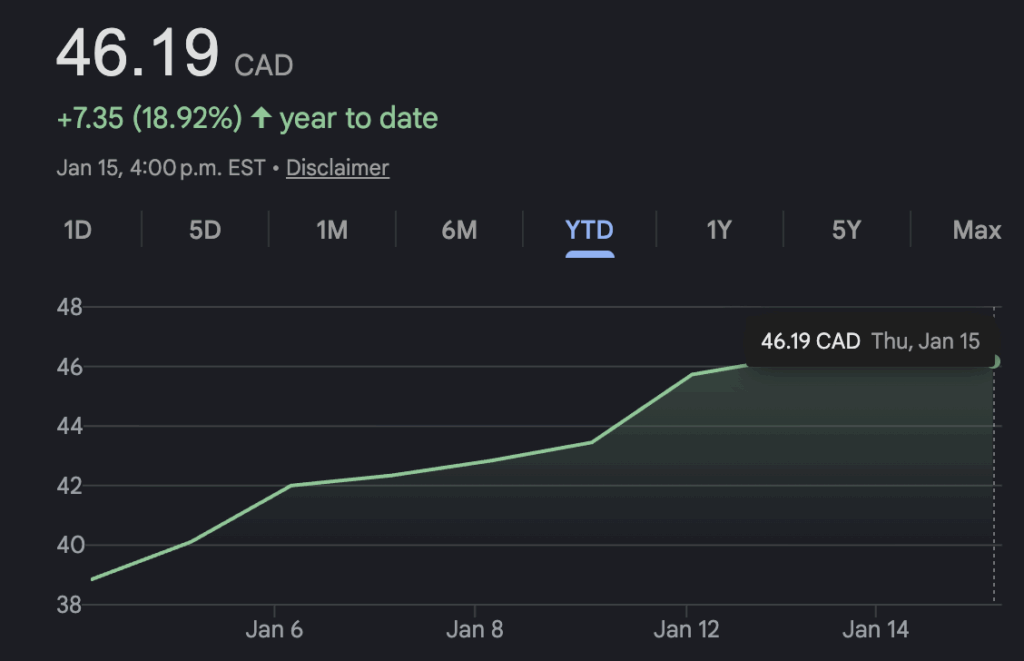This screenshot has height=661, width=1024.
Task: Open the Disclaimer link
Action: [337, 168]
